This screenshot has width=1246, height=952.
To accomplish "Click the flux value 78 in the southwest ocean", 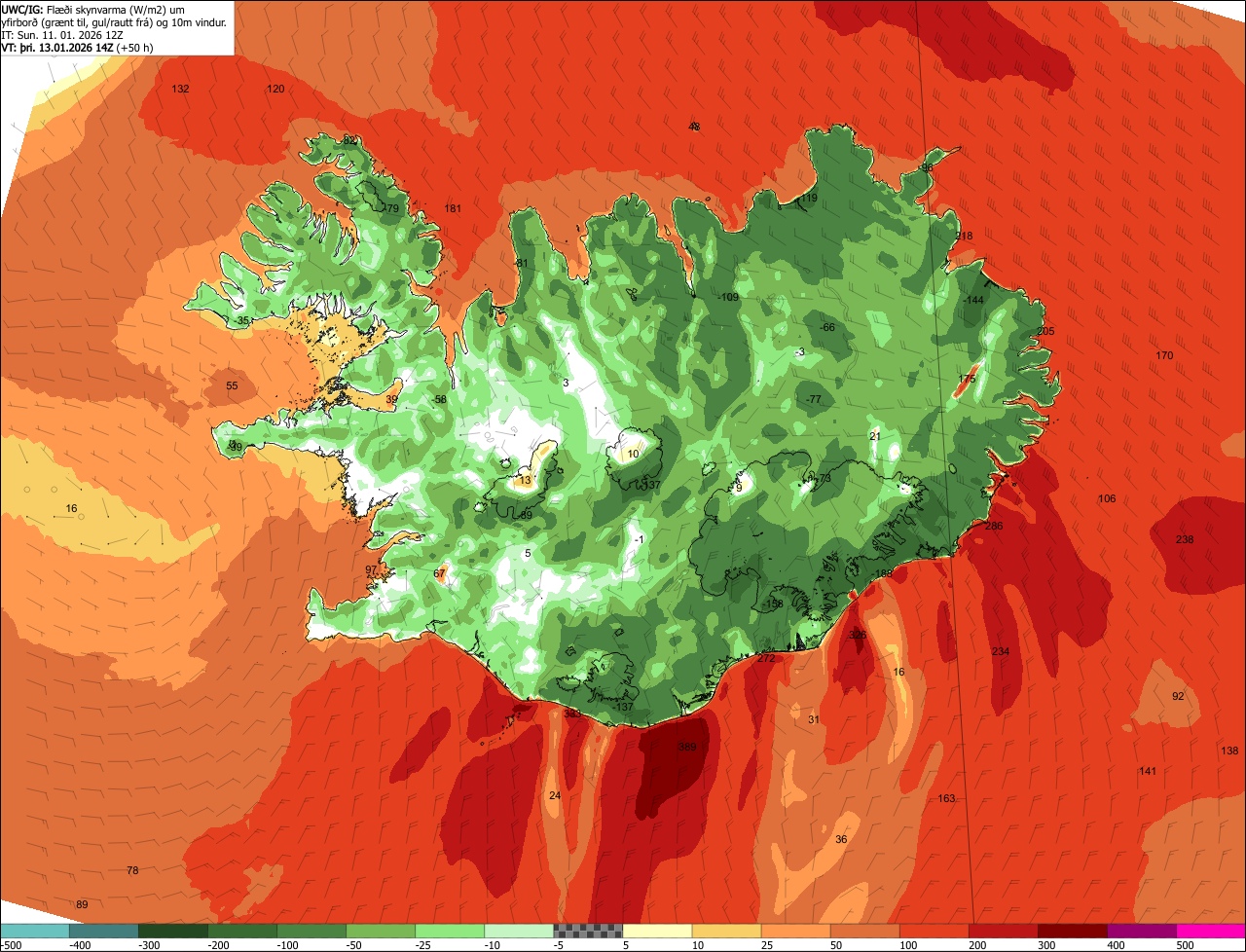I will 132,870.
